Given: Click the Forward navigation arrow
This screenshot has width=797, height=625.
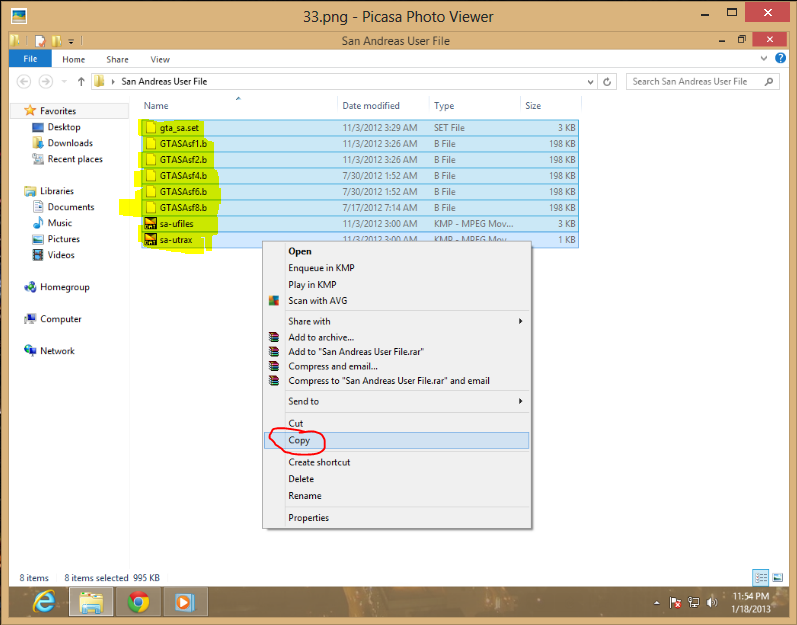Looking at the screenshot, I should (46, 81).
